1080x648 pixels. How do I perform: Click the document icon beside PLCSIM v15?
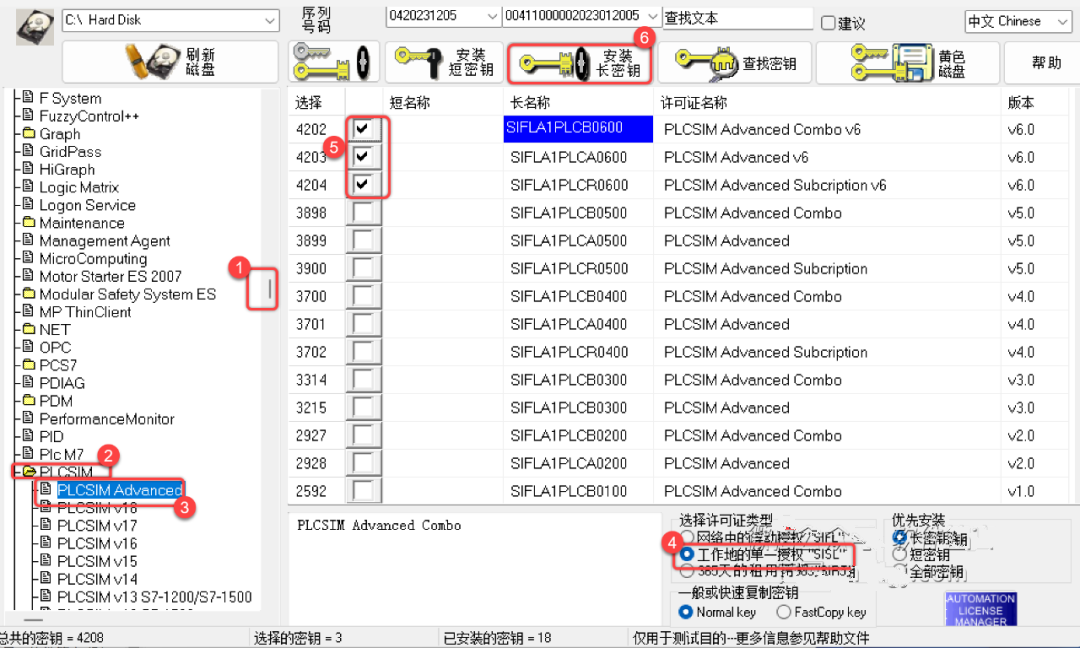tap(46, 560)
